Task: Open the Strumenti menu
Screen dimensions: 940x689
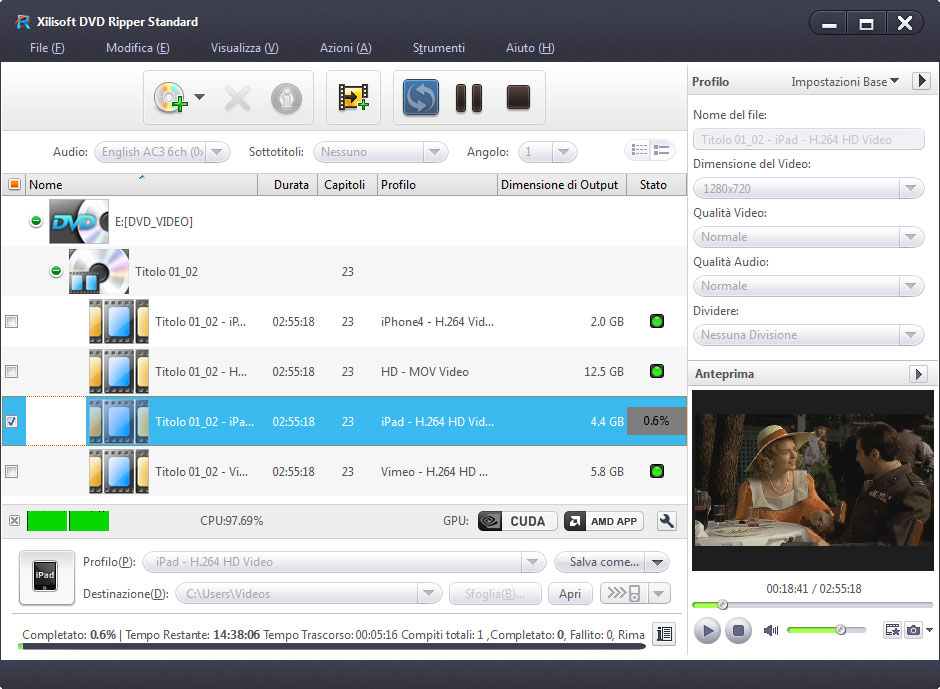Action: pyautogui.click(x=438, y=48)
